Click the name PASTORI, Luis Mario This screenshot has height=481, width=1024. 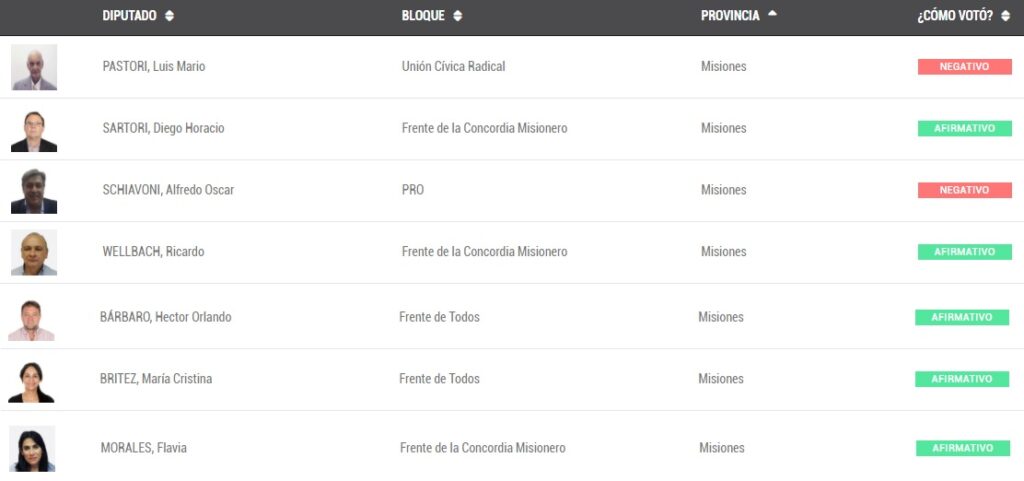[x=154, y=67]
